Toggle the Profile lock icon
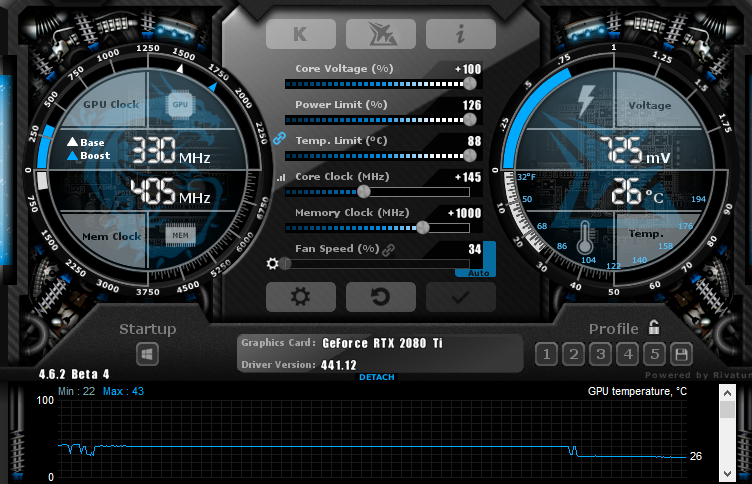The height and width of the screenshot is (484, 752). pos(654,328)
